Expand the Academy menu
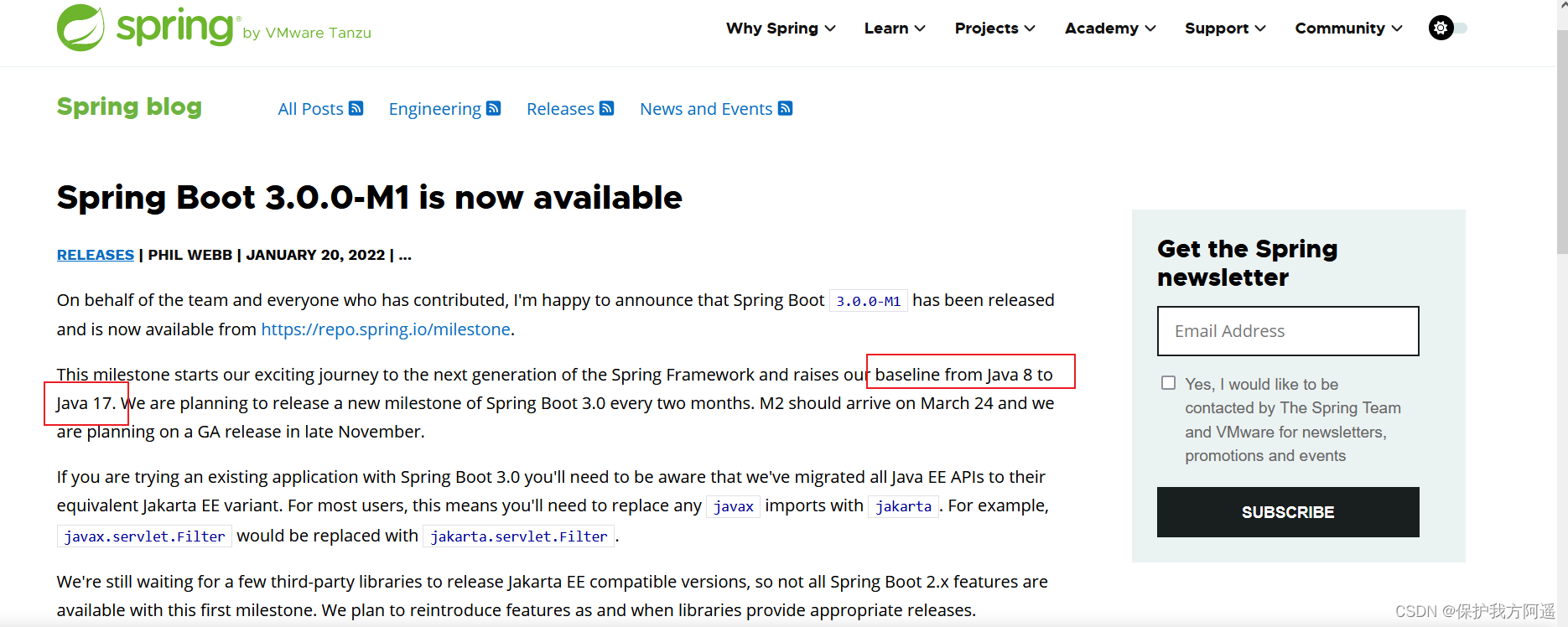The height and width of the screenshot is (627, 1568). [x=1110, y=28]
